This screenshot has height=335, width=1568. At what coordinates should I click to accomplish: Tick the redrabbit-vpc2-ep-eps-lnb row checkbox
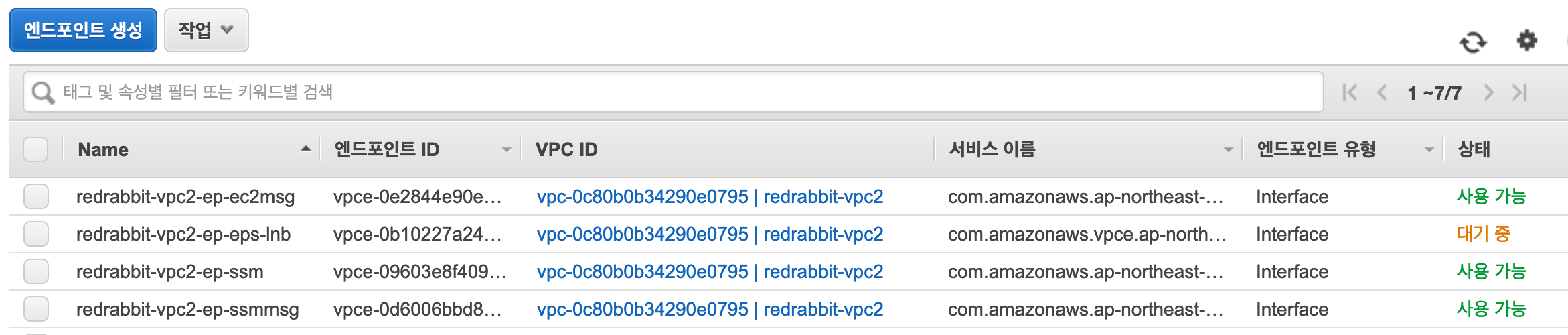click(x=36, y=234)
